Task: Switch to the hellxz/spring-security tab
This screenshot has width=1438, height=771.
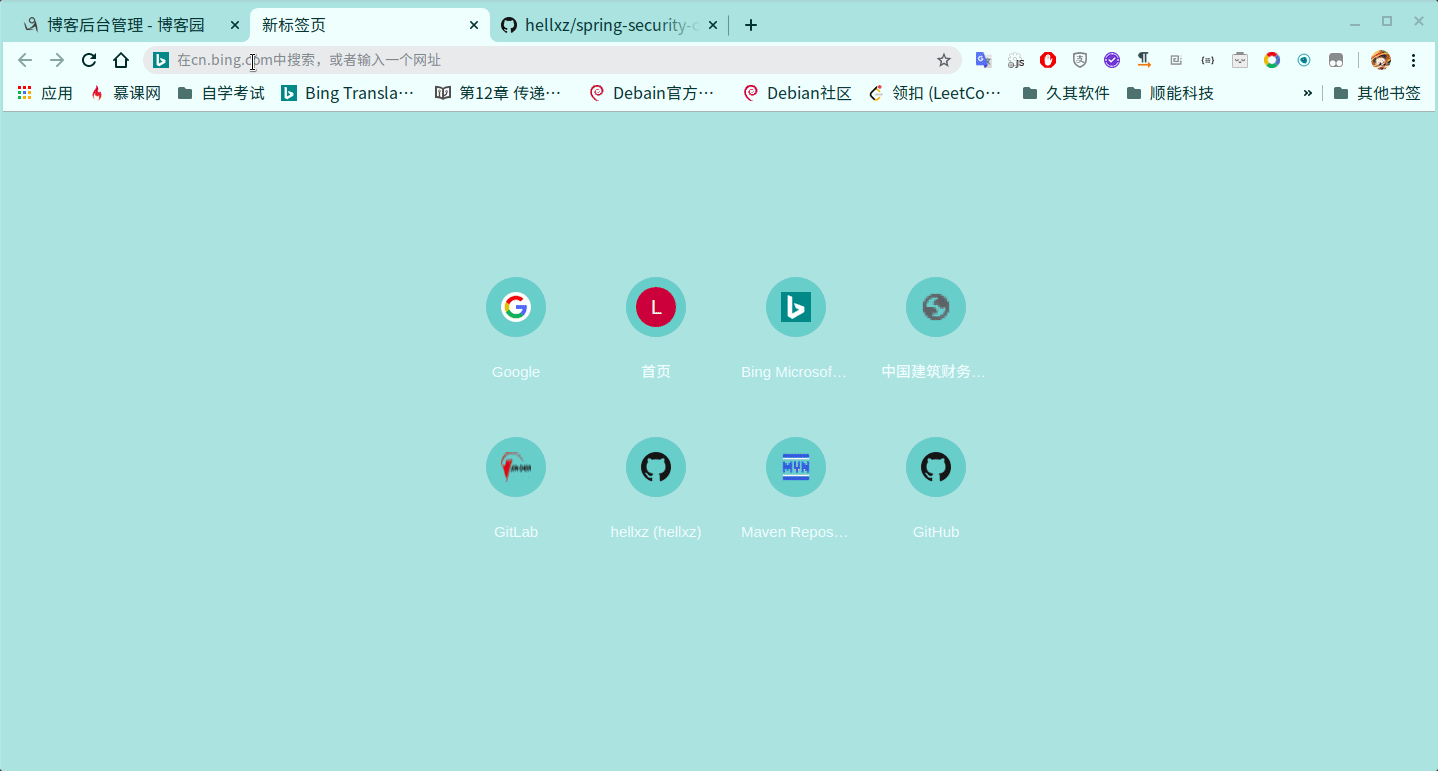Action: click(x=598, y=24)
